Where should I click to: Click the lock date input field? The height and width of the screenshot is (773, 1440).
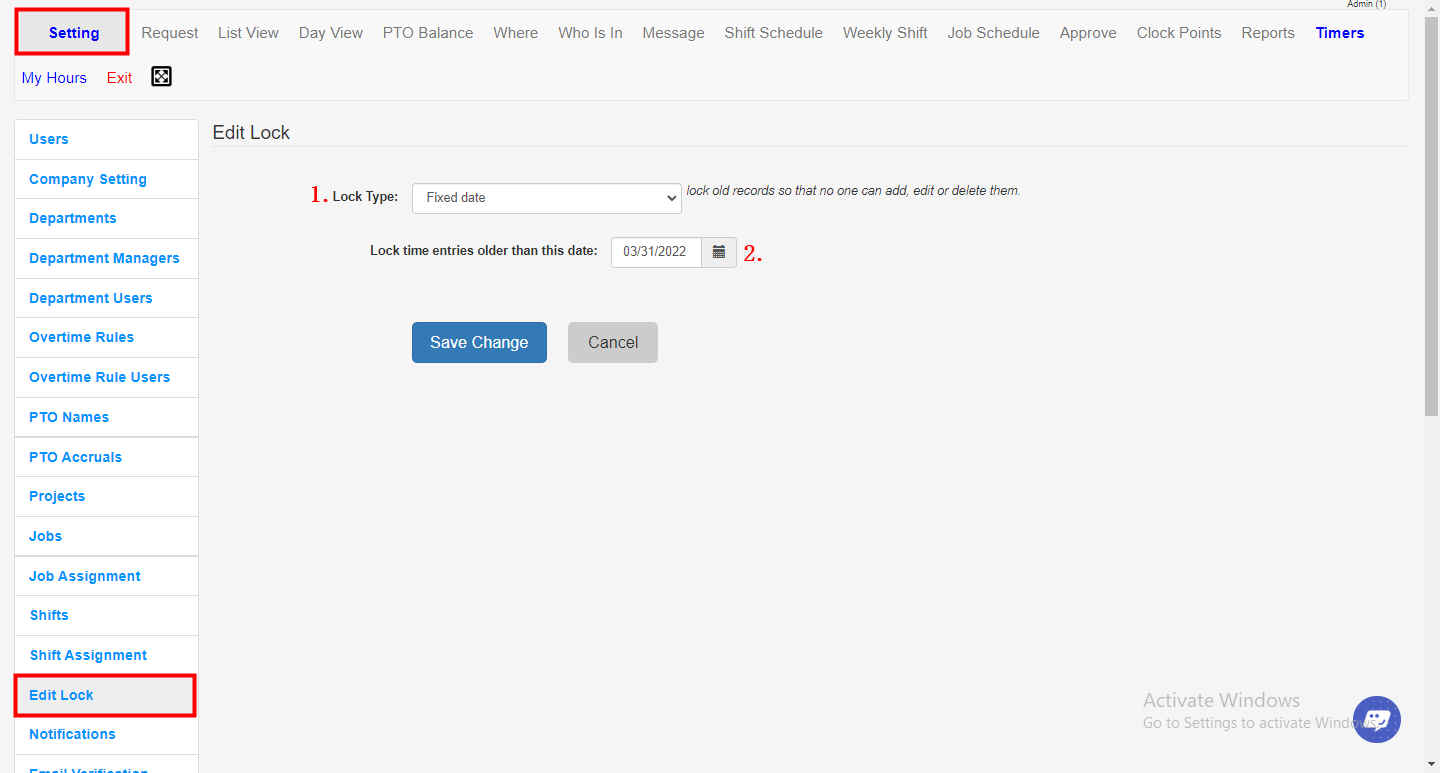[656, 252]
